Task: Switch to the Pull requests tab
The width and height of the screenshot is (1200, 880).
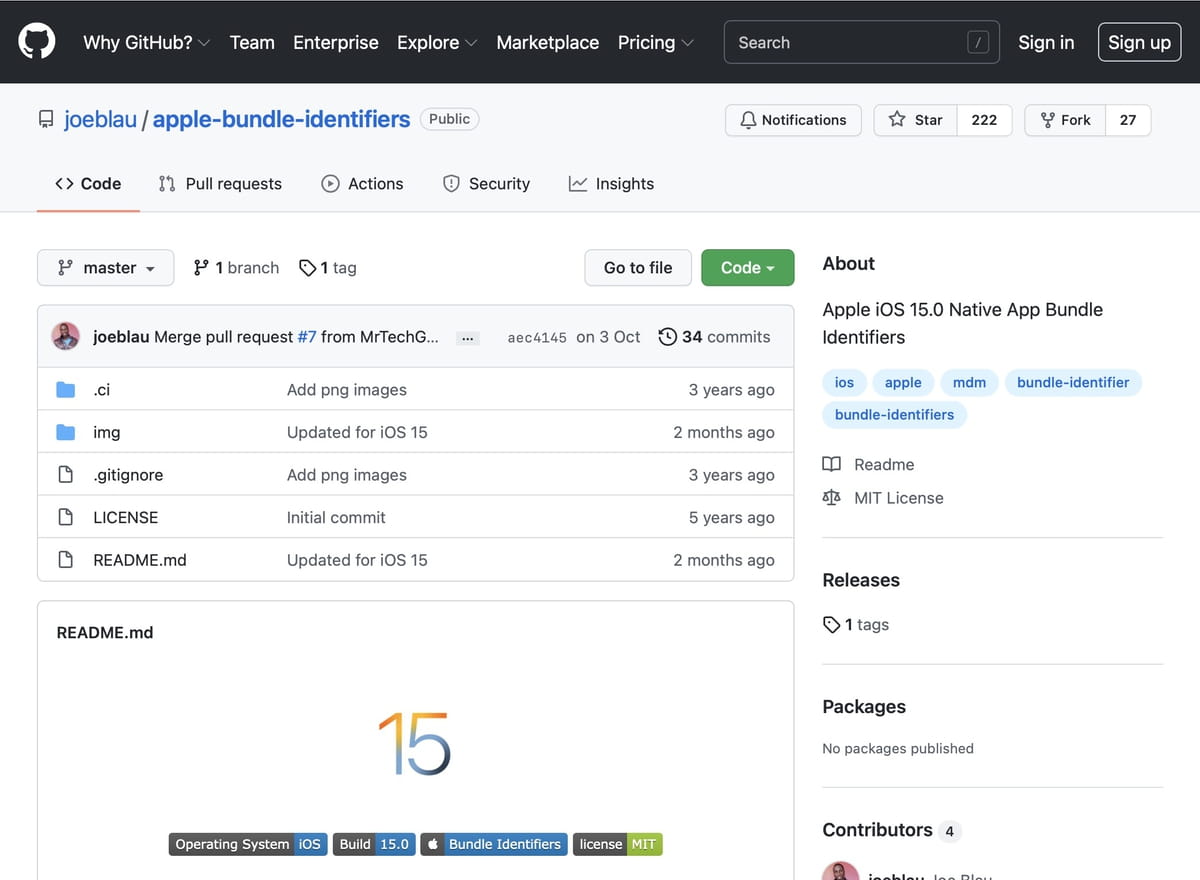Action: tap(220, 184)
